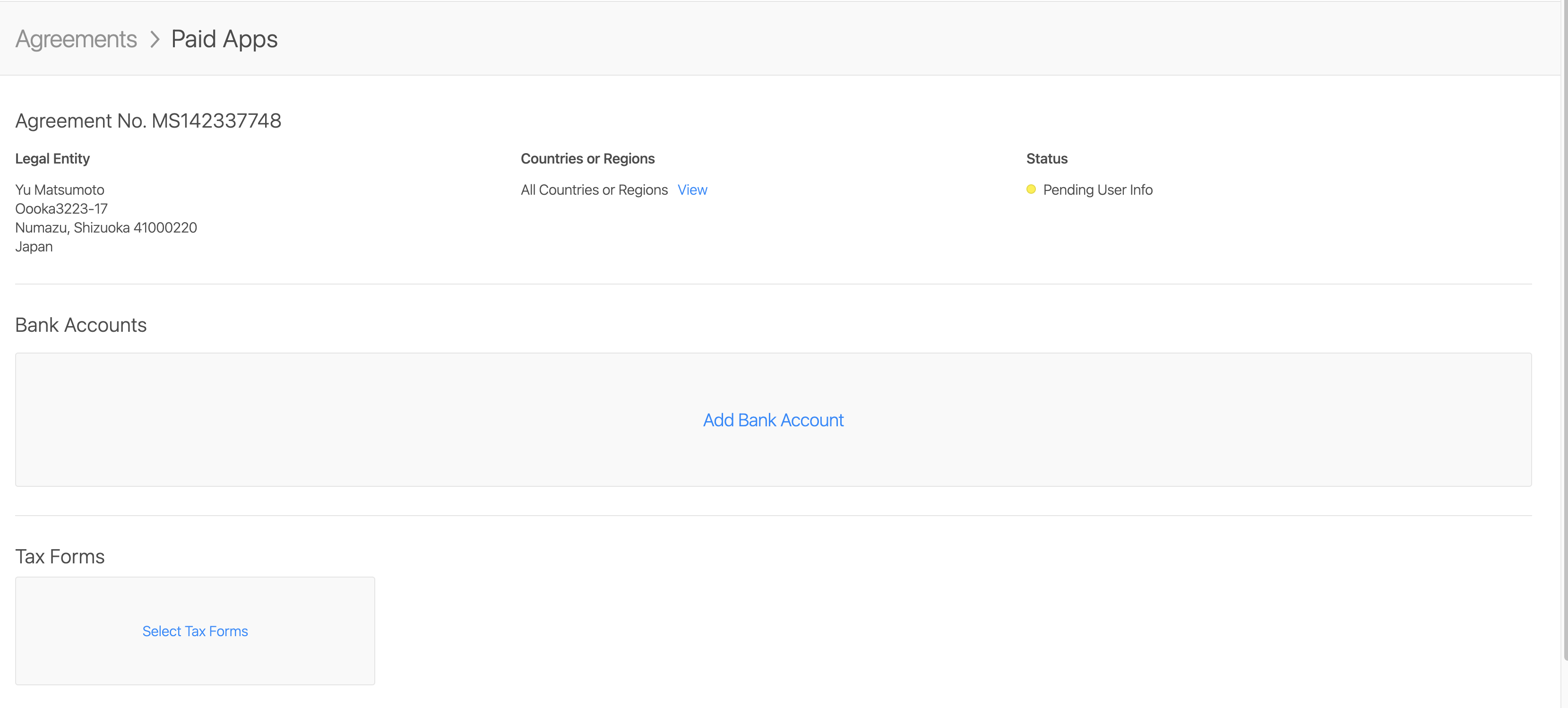Image resolution: width=1568 pixels, height=708 pixels.
Task: Click the Countries or Regions column header
Action: click(587, 158)
